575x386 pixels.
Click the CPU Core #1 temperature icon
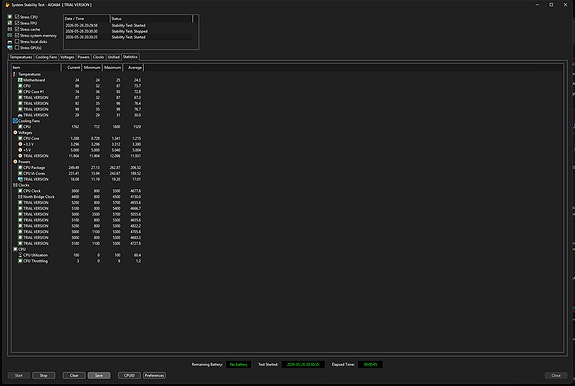coord(20,92)
